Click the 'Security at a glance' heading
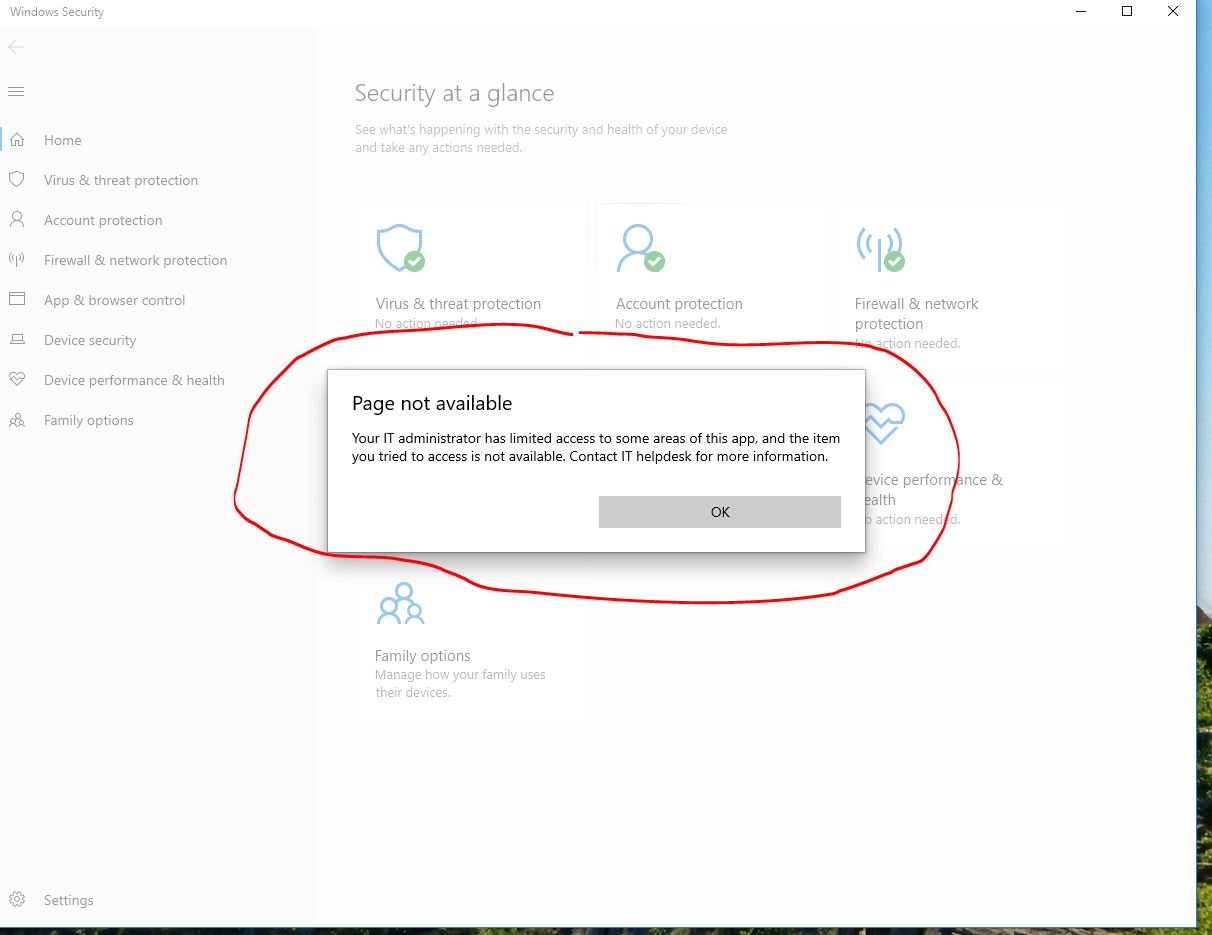1212x935 pixels. [x=454, y=93]
